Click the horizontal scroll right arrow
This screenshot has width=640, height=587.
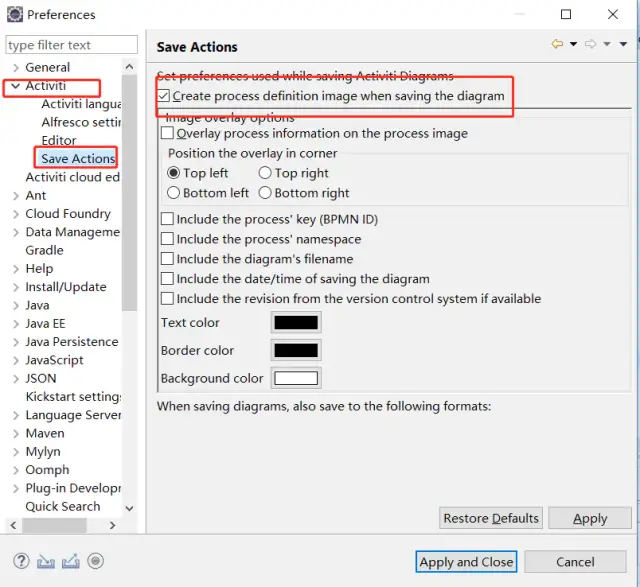pyautogui.click(x=113, y=525)
